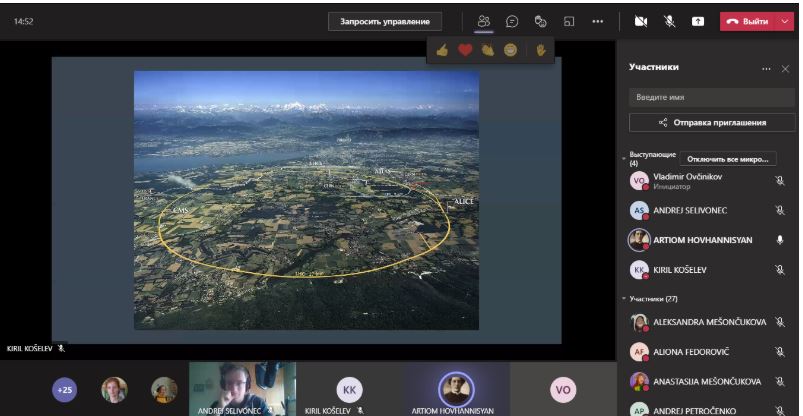Click muted mic icon beside KIRIL KOŠELEV in list
Screen dimensions: 803x416
click(779, 269)
